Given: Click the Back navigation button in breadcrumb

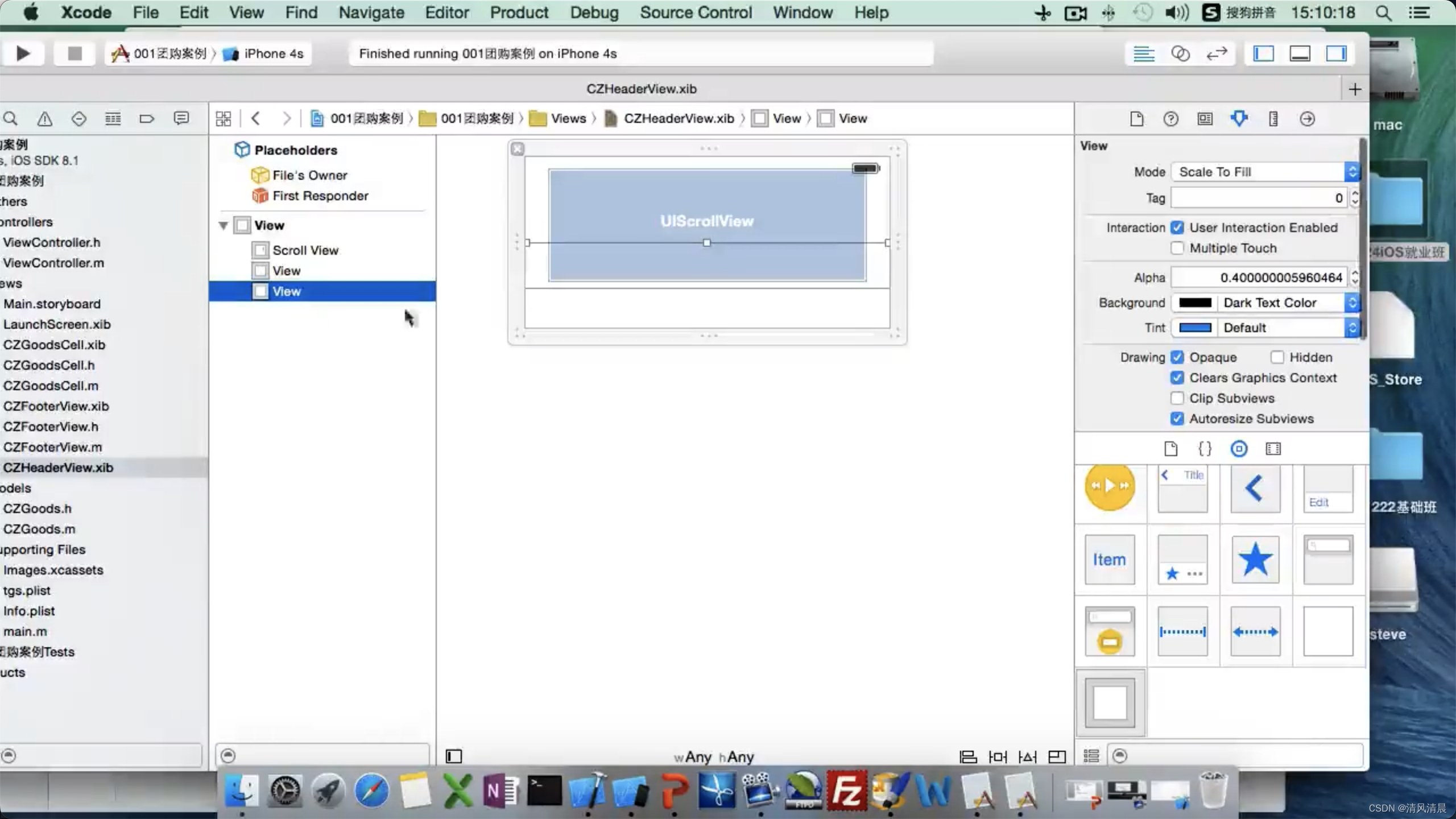Looking at the screenshot, I should 256,118.
